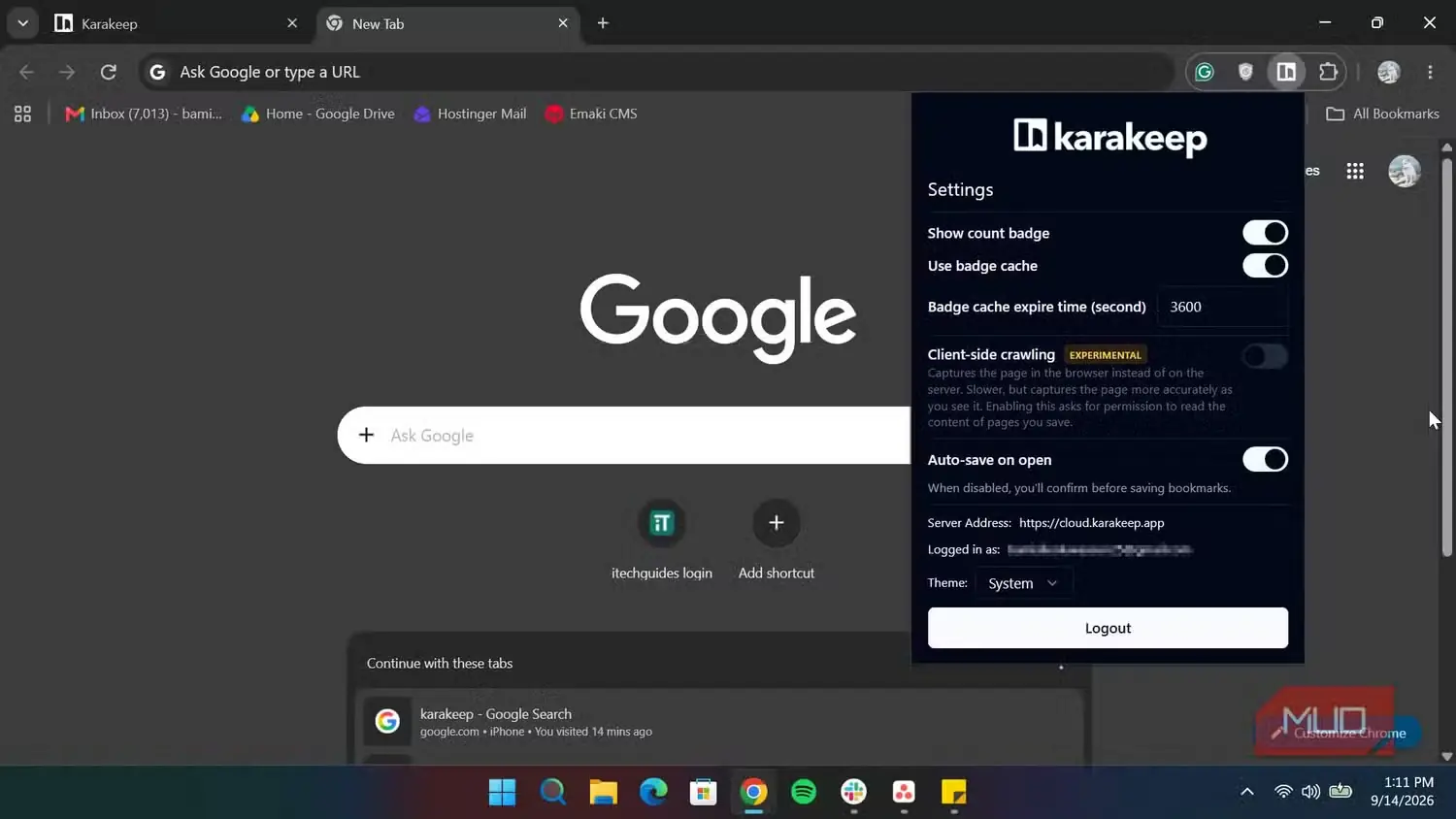Open Sticky Notes from taskbar
Screen dimensions: 1456x819
954,792
